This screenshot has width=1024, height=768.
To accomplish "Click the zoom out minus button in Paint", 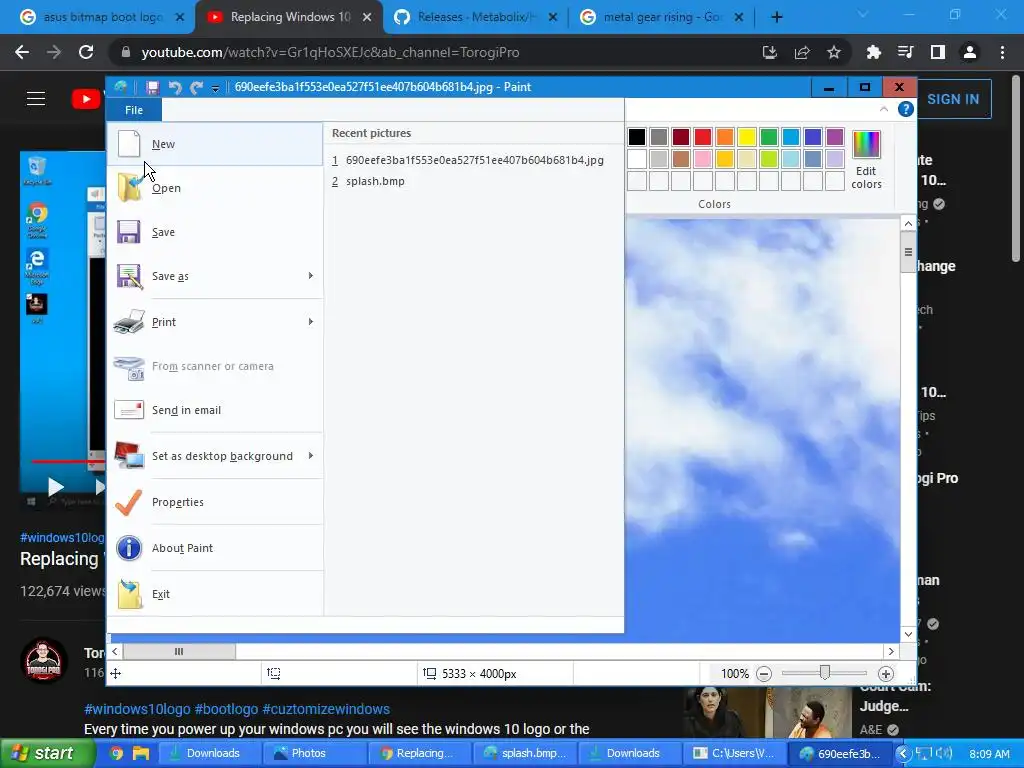I will 763,674.
